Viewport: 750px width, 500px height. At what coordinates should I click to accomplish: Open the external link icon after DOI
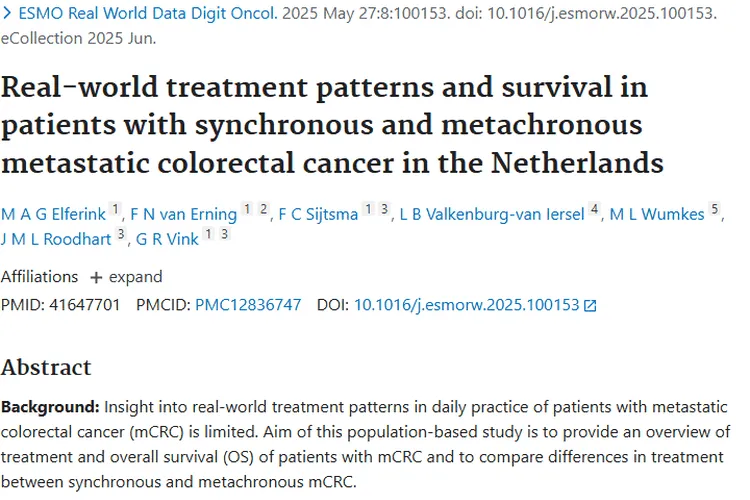click(590, 306)
